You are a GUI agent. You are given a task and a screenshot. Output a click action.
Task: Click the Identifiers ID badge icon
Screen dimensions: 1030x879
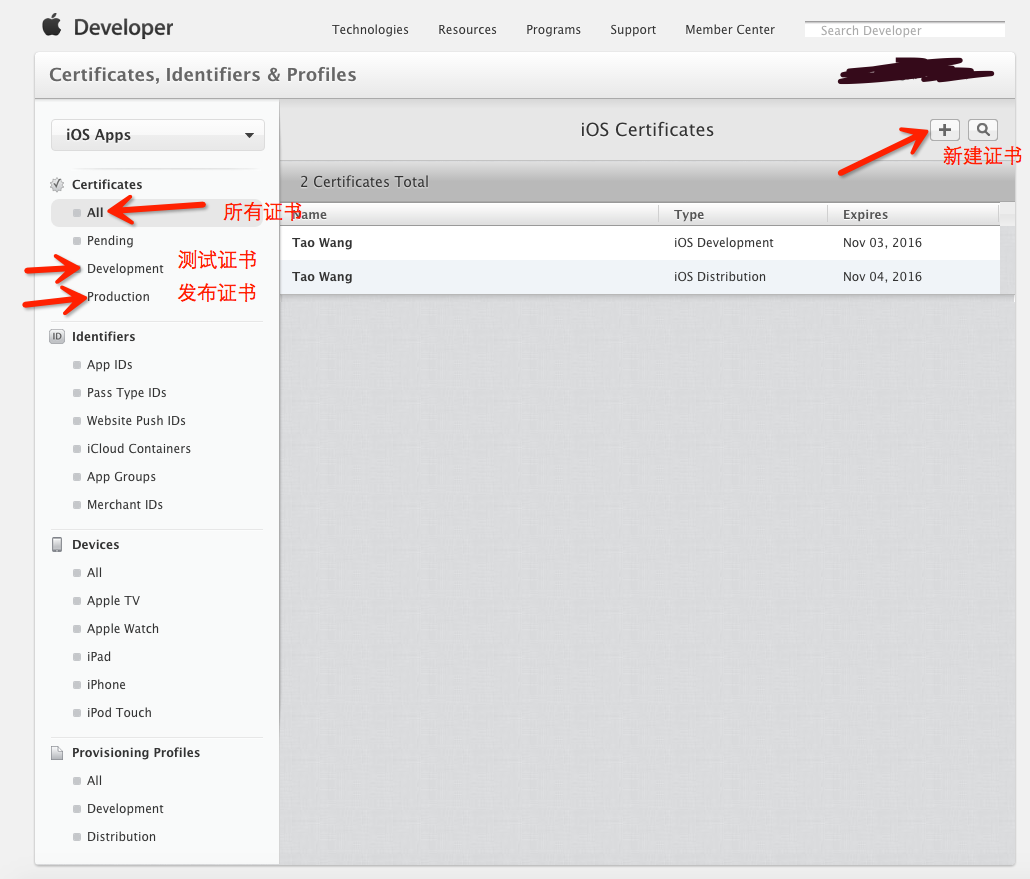(x=57, y=336)
